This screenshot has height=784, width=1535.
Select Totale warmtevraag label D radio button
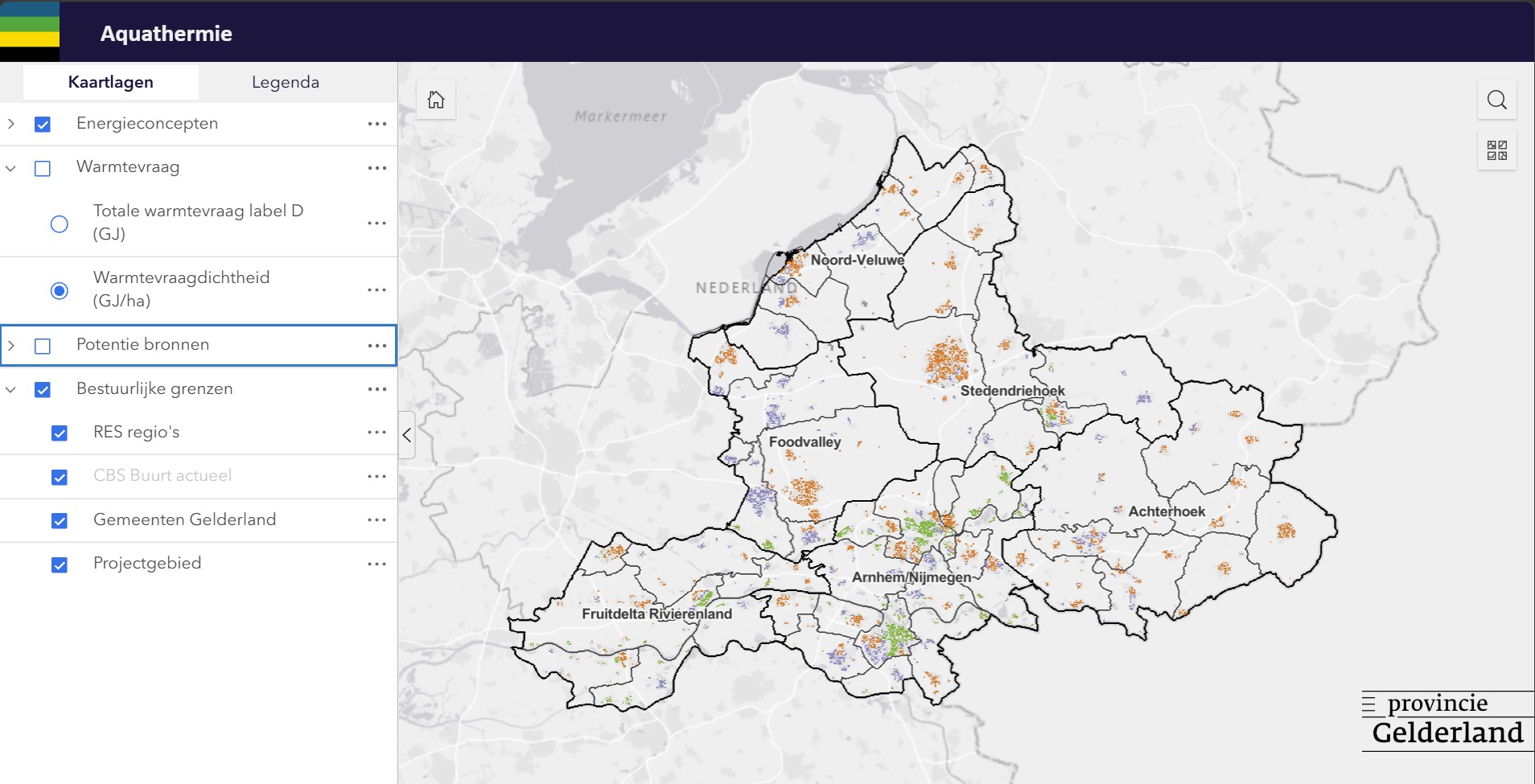tap(60, 224)
